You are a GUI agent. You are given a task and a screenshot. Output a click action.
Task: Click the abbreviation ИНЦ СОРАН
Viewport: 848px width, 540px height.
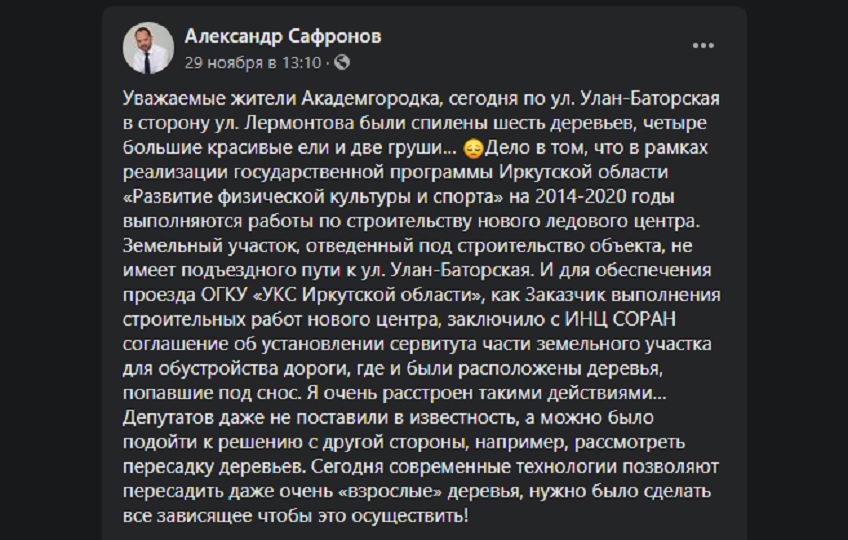620,319
